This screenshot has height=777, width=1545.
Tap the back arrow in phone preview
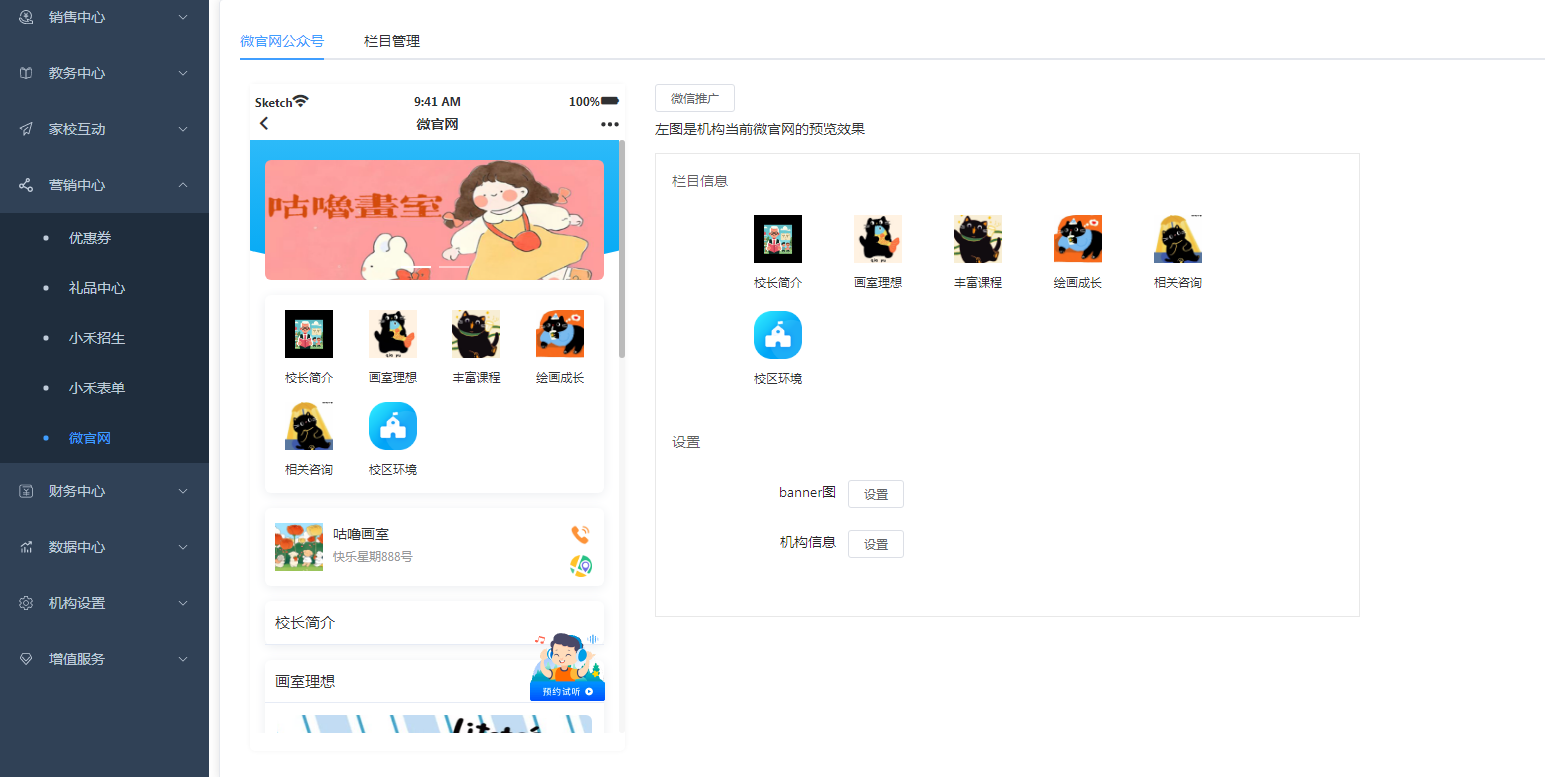pos(264,124)
